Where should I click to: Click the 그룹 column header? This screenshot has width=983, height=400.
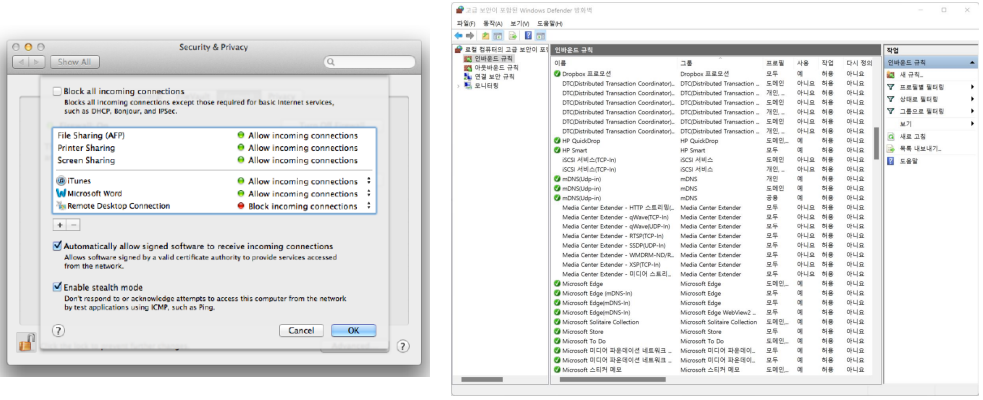coord(686,63)
